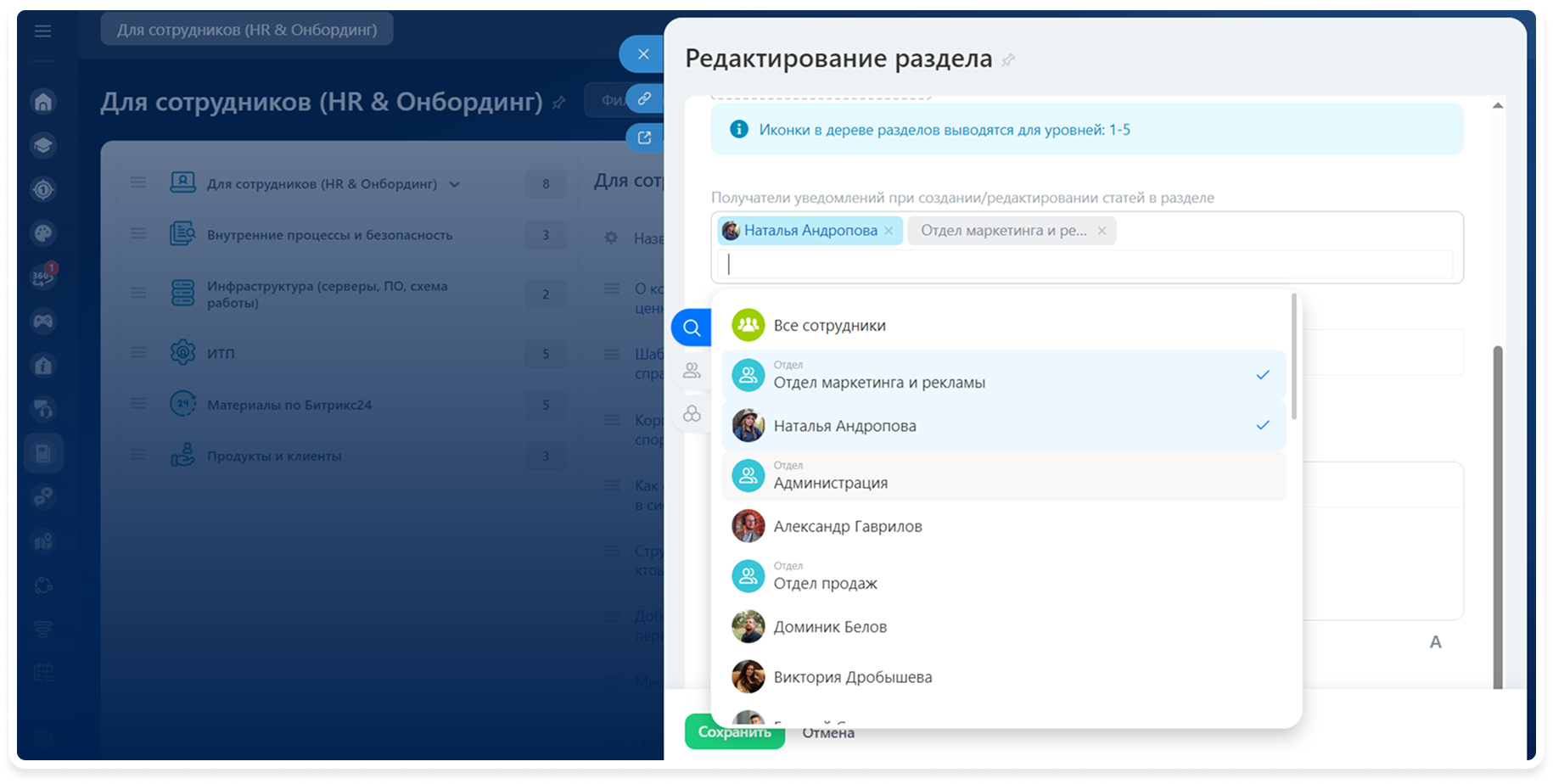The image size is (1553, 784).
Task: Click the gear icon in articles table header
Action: (611, 238)
